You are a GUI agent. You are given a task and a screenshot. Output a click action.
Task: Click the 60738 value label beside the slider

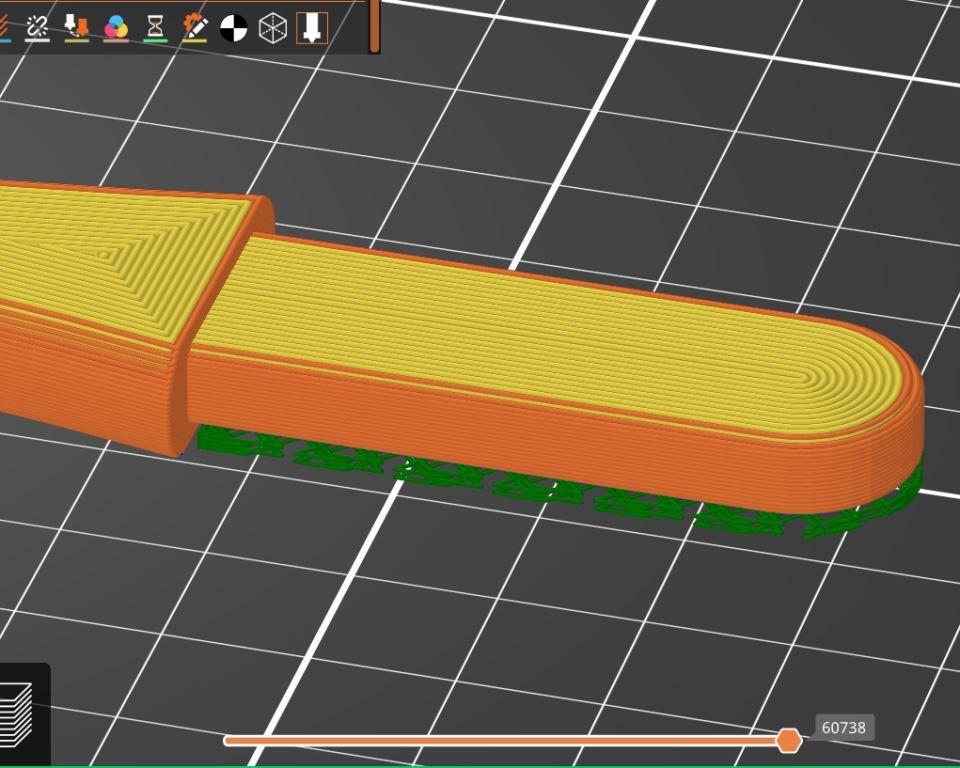[844, 728]
